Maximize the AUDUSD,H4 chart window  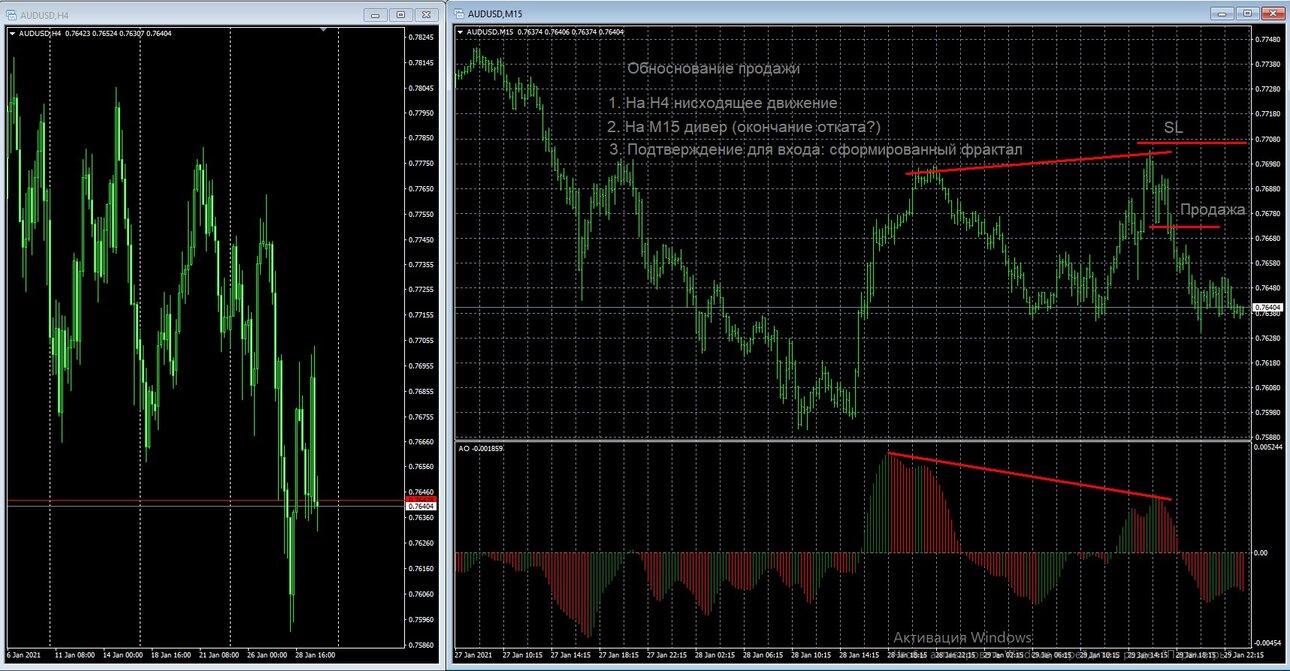point(400,14)
